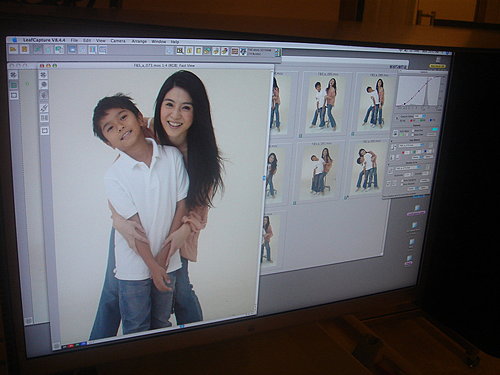The width and height of the screenshot is (500, 375).
Task: Open the curve channel popup menu below the graph
Action: pyautogui.click(x=420, y=116)
